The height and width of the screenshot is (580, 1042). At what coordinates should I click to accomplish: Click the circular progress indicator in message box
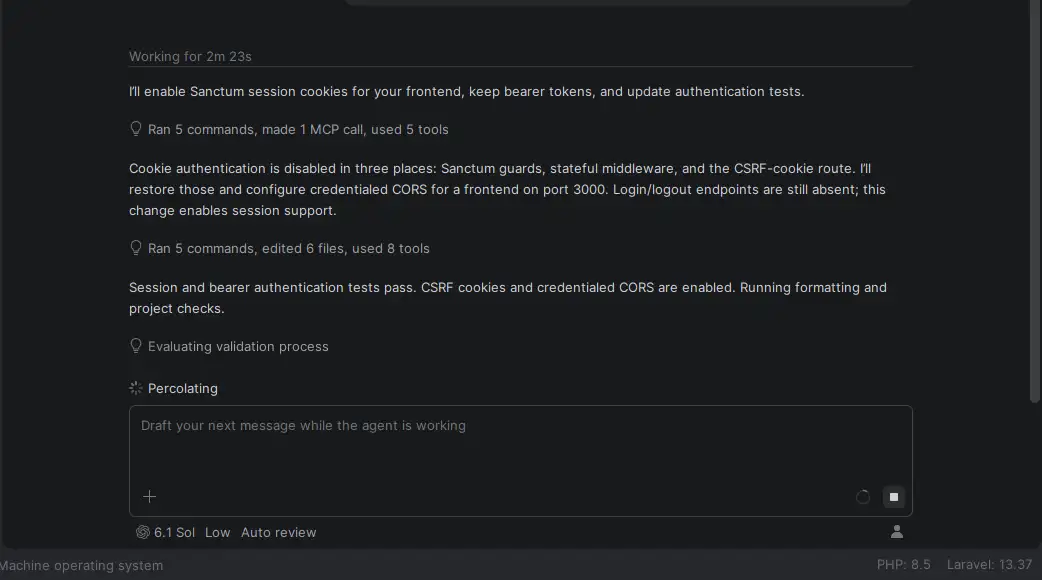(863, 497)
